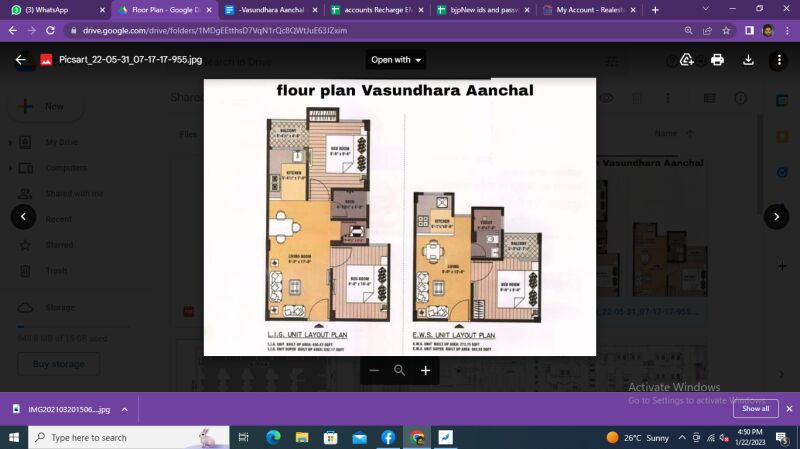Screen dimensions: 800x449
Task: Zoom in on the floor plan
Action: tap(426, 370)
